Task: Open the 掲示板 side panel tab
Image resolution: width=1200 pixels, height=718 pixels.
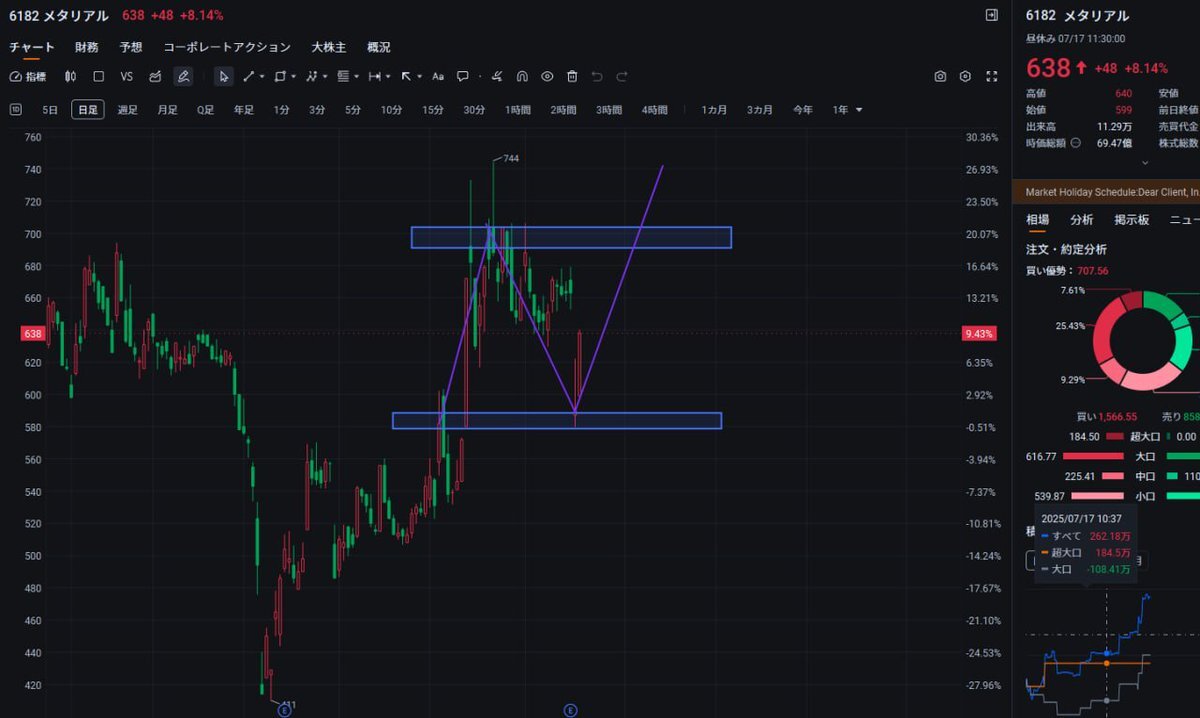Action: tap(1132, 220)
